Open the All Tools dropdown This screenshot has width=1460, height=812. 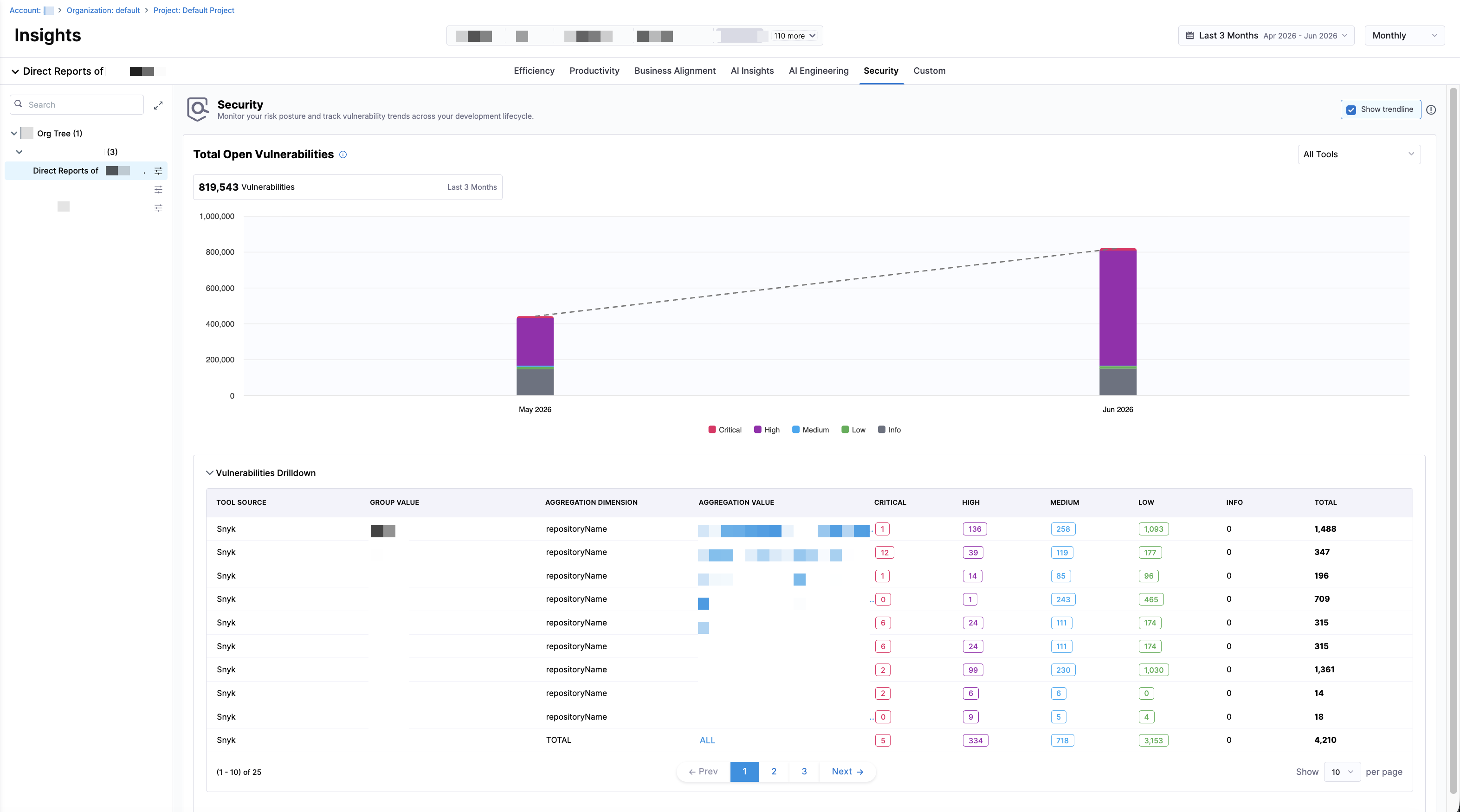[x=1358, y=154]
